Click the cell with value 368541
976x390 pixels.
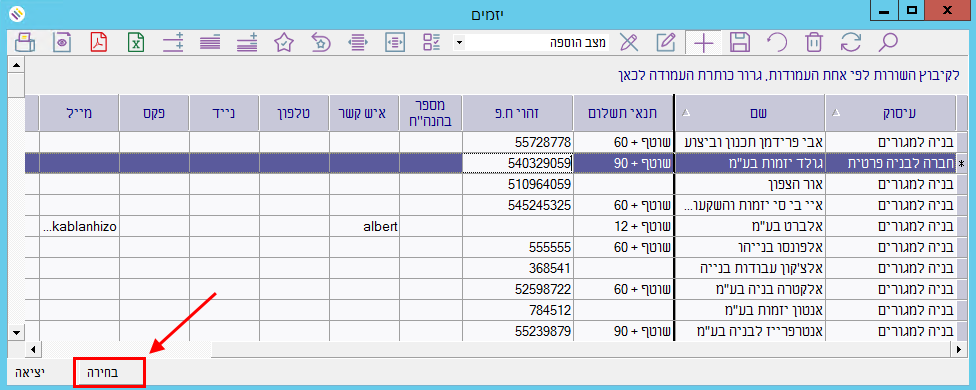[x=517, y=269]
